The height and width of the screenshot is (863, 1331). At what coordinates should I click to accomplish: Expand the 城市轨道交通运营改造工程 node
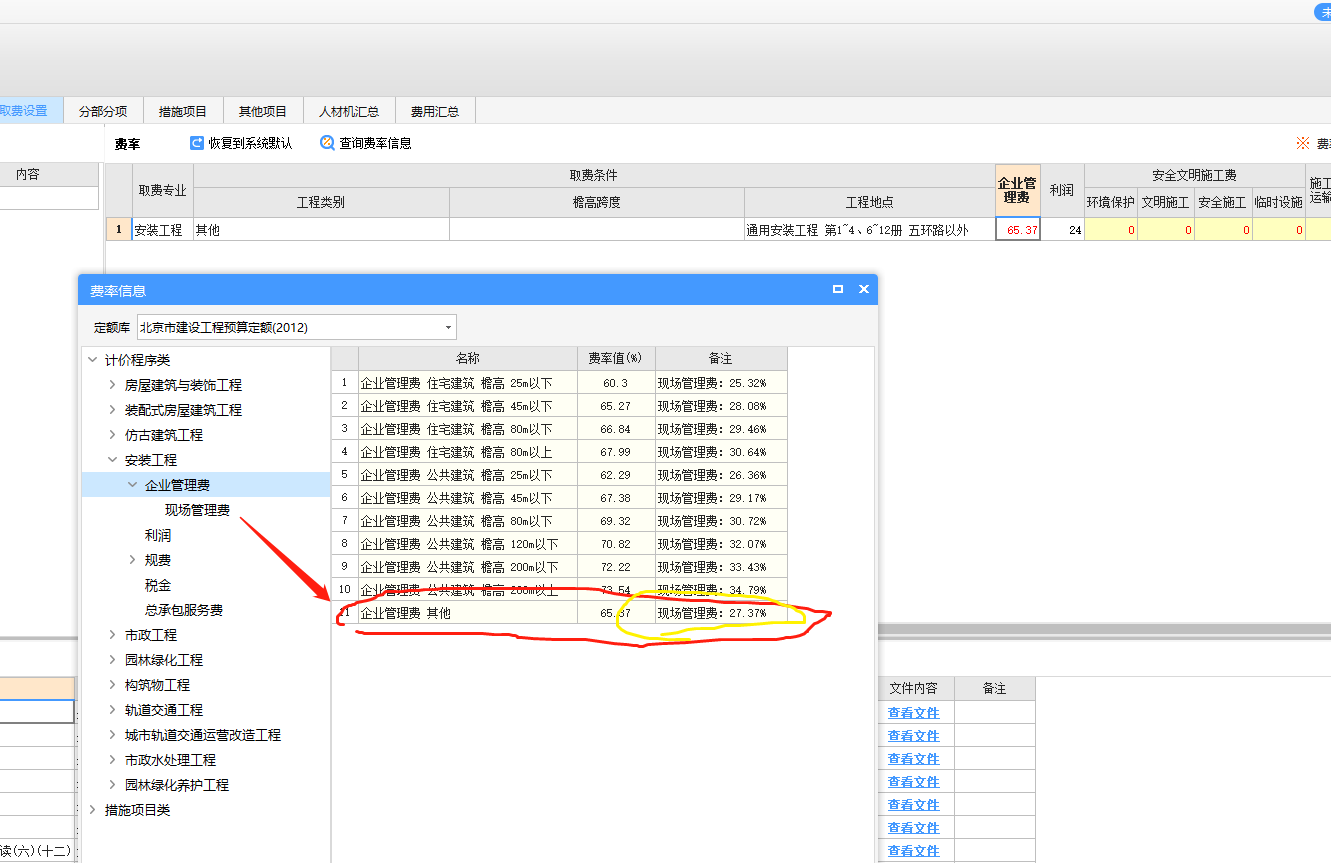coord(112,735)
